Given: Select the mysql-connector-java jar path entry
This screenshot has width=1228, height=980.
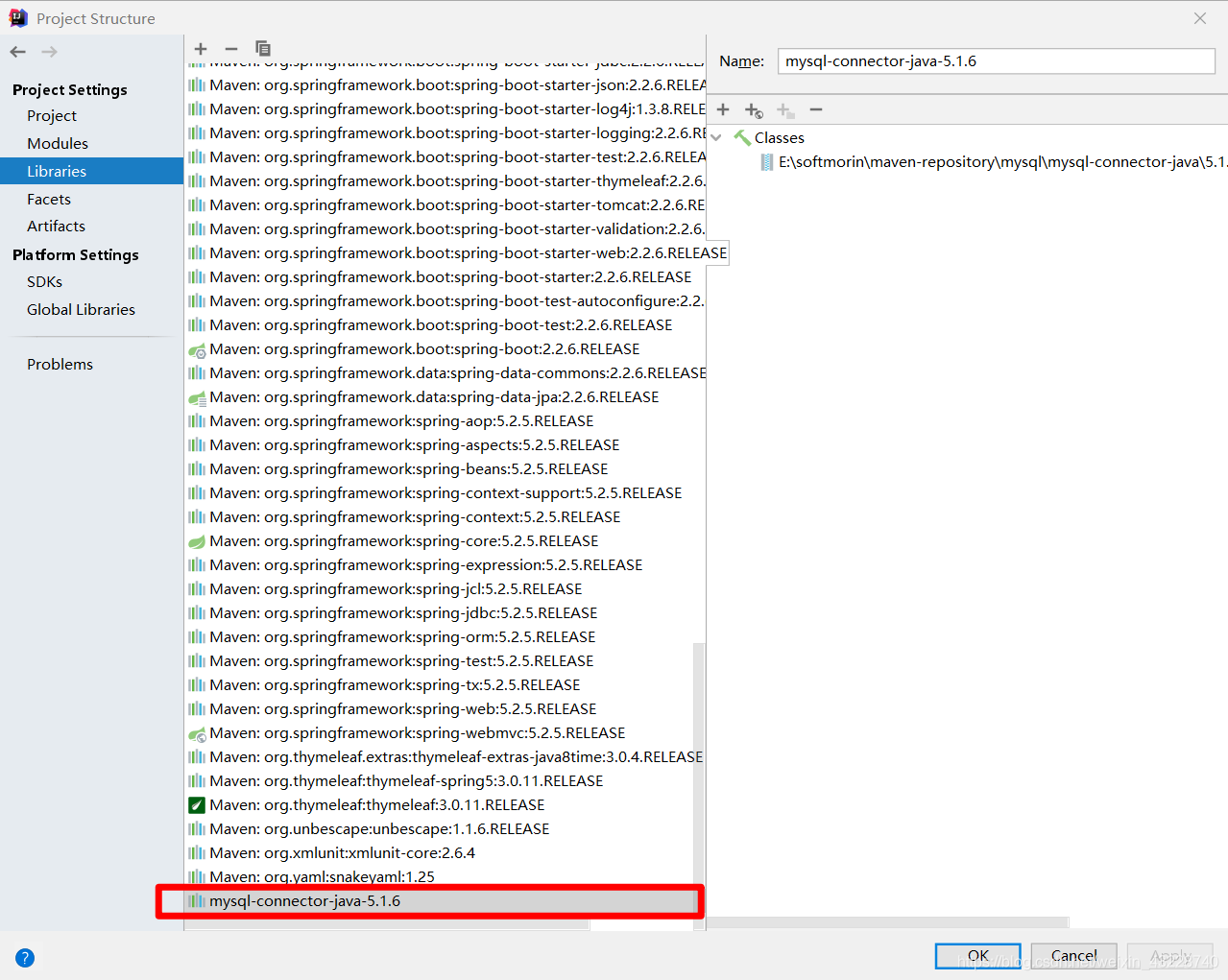Looking at the screenshot, I should click(994, 162).
